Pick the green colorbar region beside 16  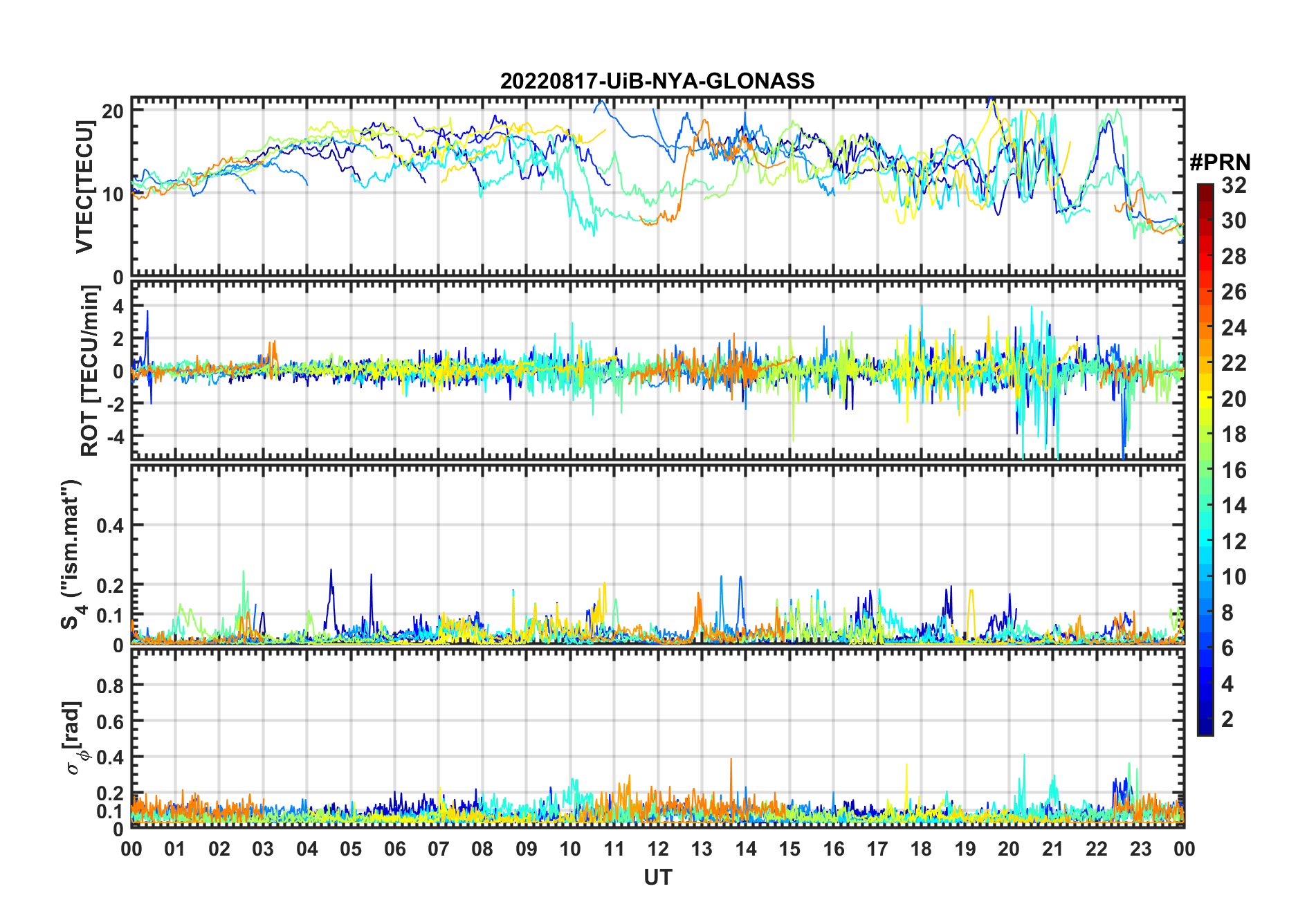click(1205, 470)
